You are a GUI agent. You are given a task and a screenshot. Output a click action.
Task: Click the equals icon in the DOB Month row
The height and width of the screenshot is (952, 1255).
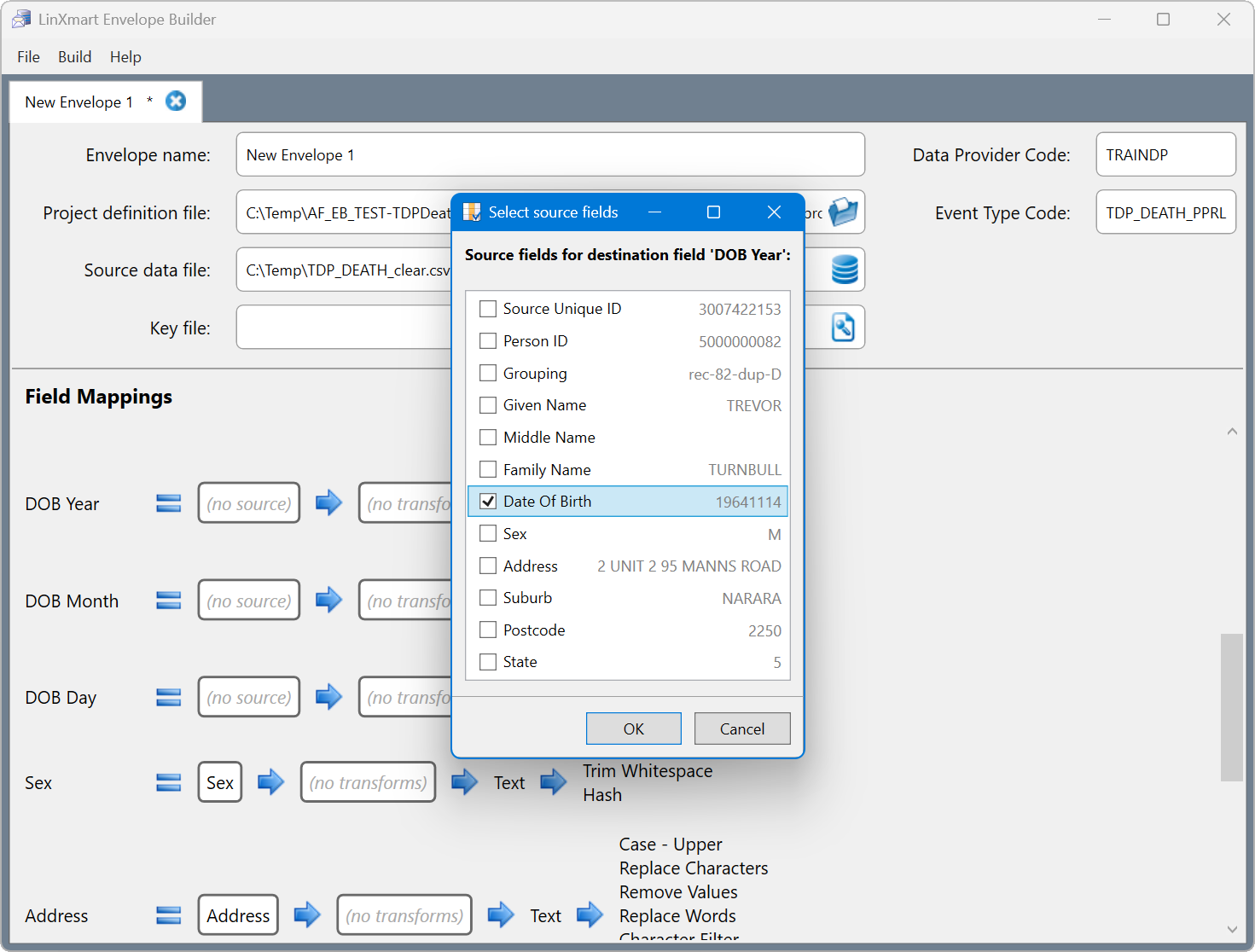(169, 601)
